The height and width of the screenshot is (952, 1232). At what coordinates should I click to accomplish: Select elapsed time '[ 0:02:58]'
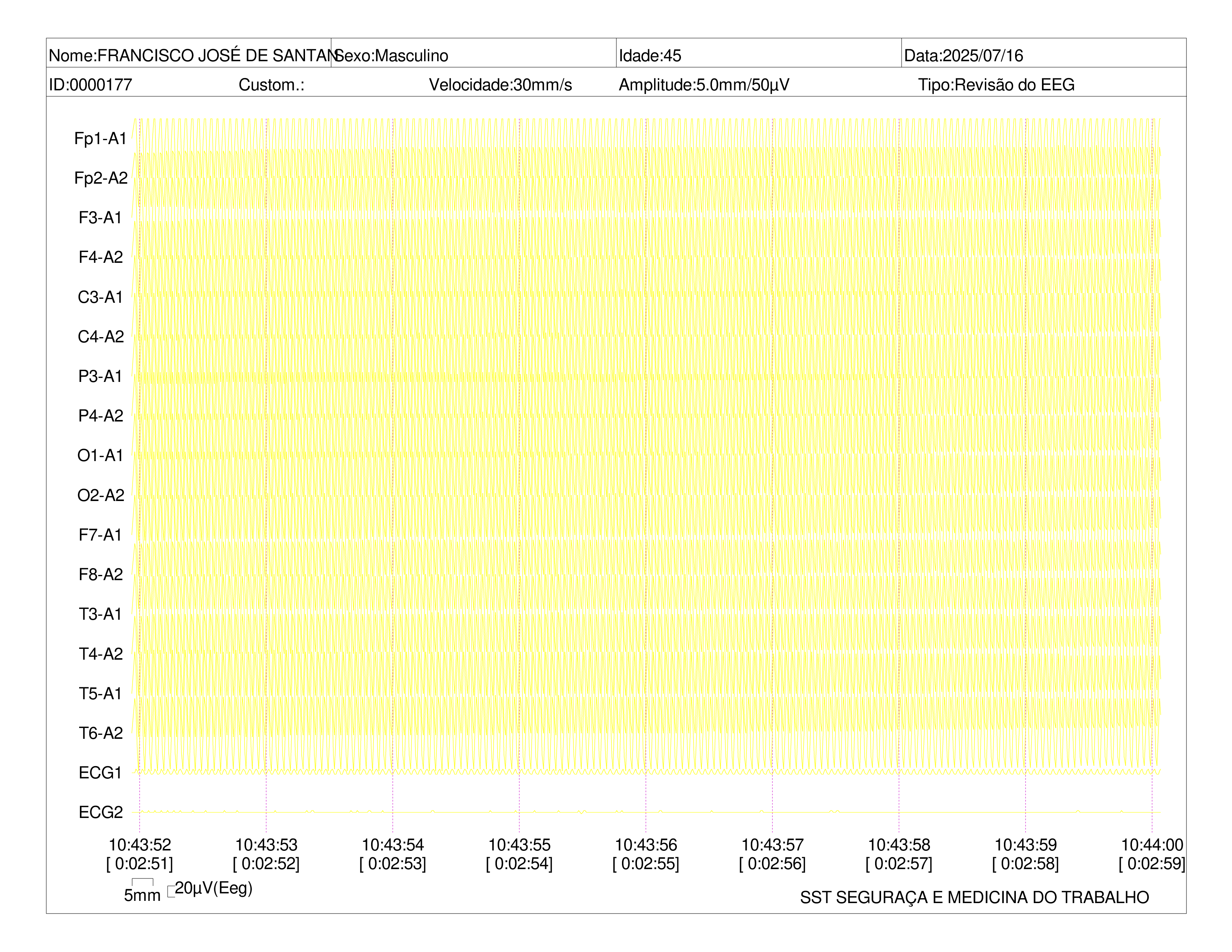pyautogui.click(x=1026, y=864)
